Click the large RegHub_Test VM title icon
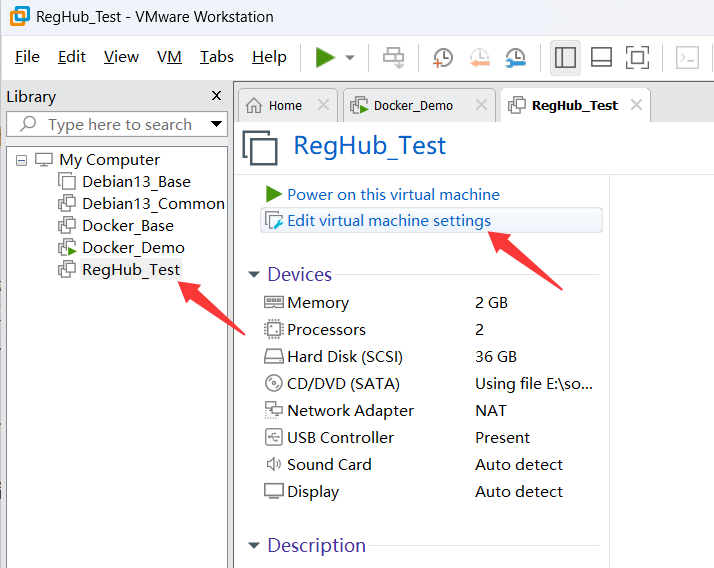Image resolution: width=714 pixels, height=568 pixels. [x=260, y=147]
